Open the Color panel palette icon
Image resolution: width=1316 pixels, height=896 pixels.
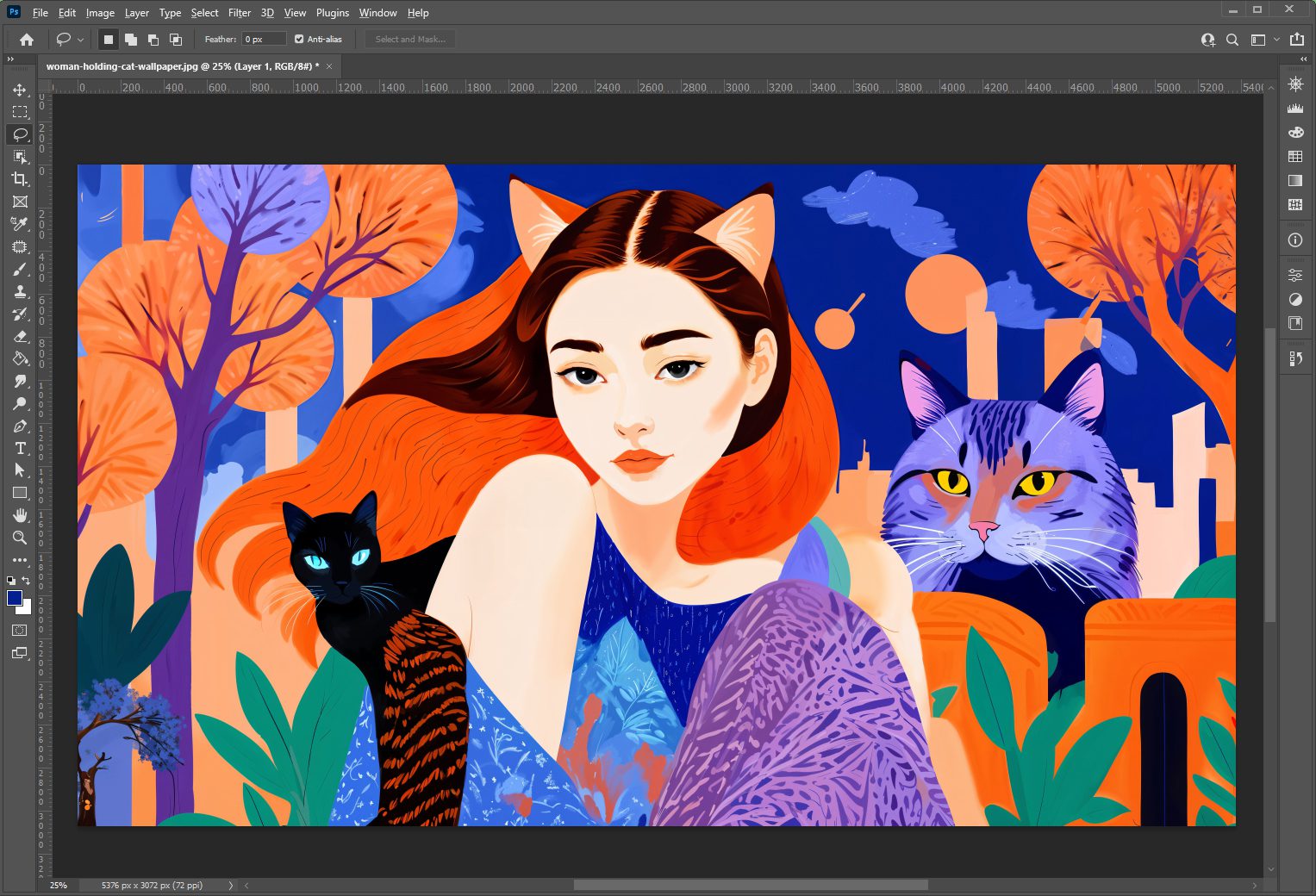tap(1294, 133)
